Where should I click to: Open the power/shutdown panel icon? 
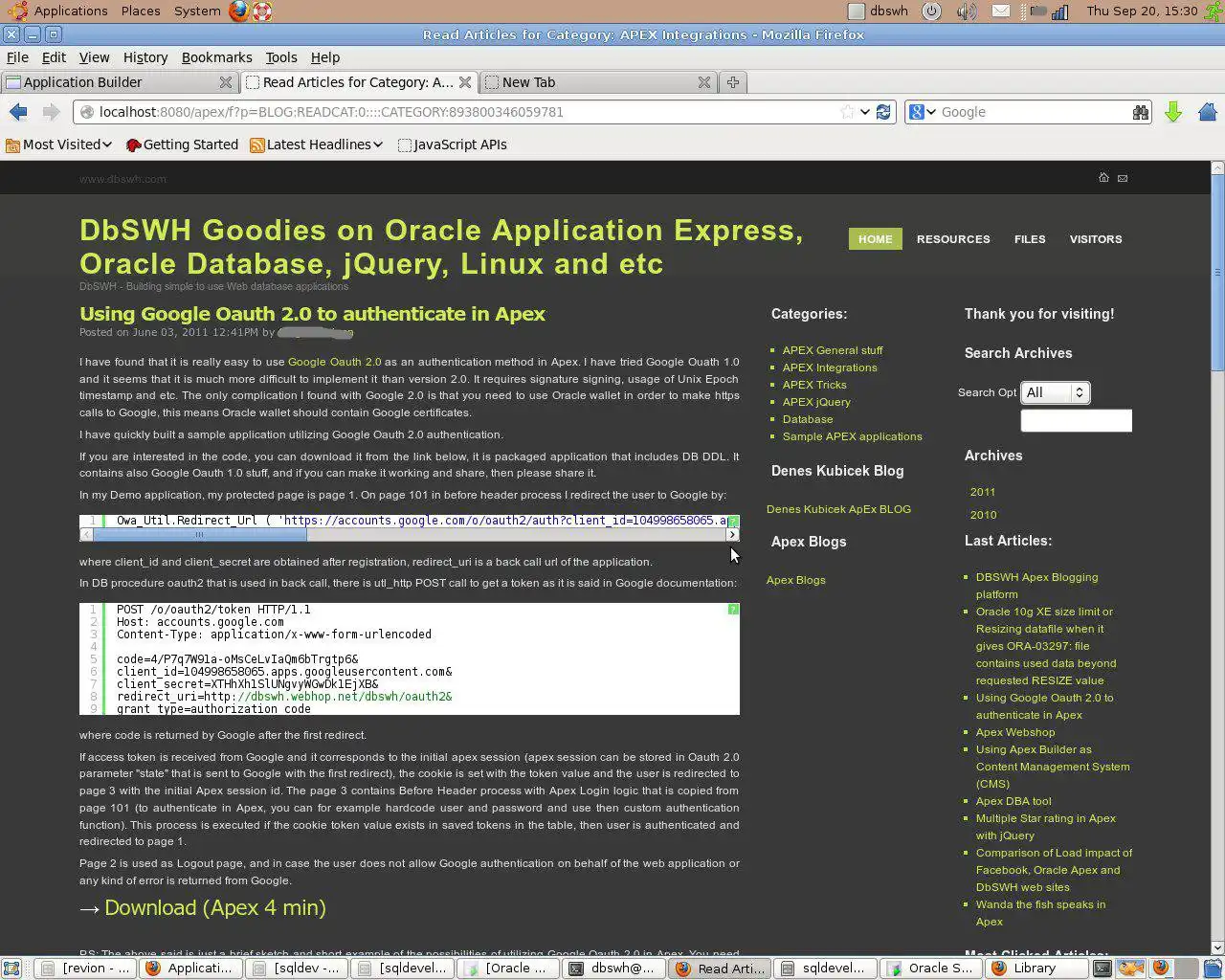pyautogui.click(x=931, y=11)
